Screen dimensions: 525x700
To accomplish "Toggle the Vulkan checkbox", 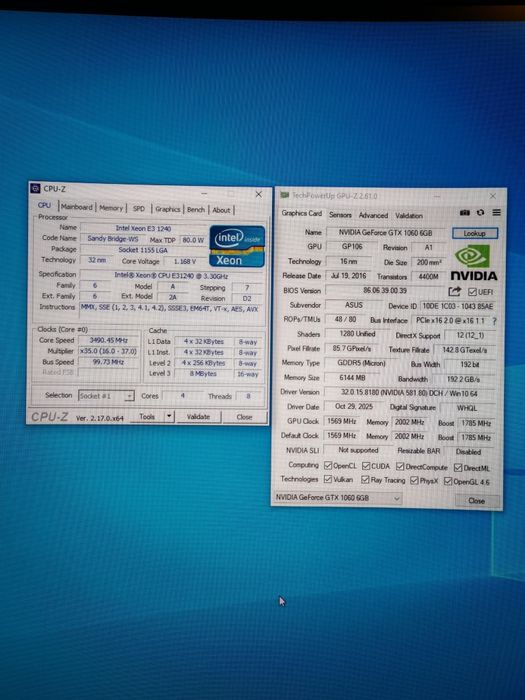I will coord(328,479).
